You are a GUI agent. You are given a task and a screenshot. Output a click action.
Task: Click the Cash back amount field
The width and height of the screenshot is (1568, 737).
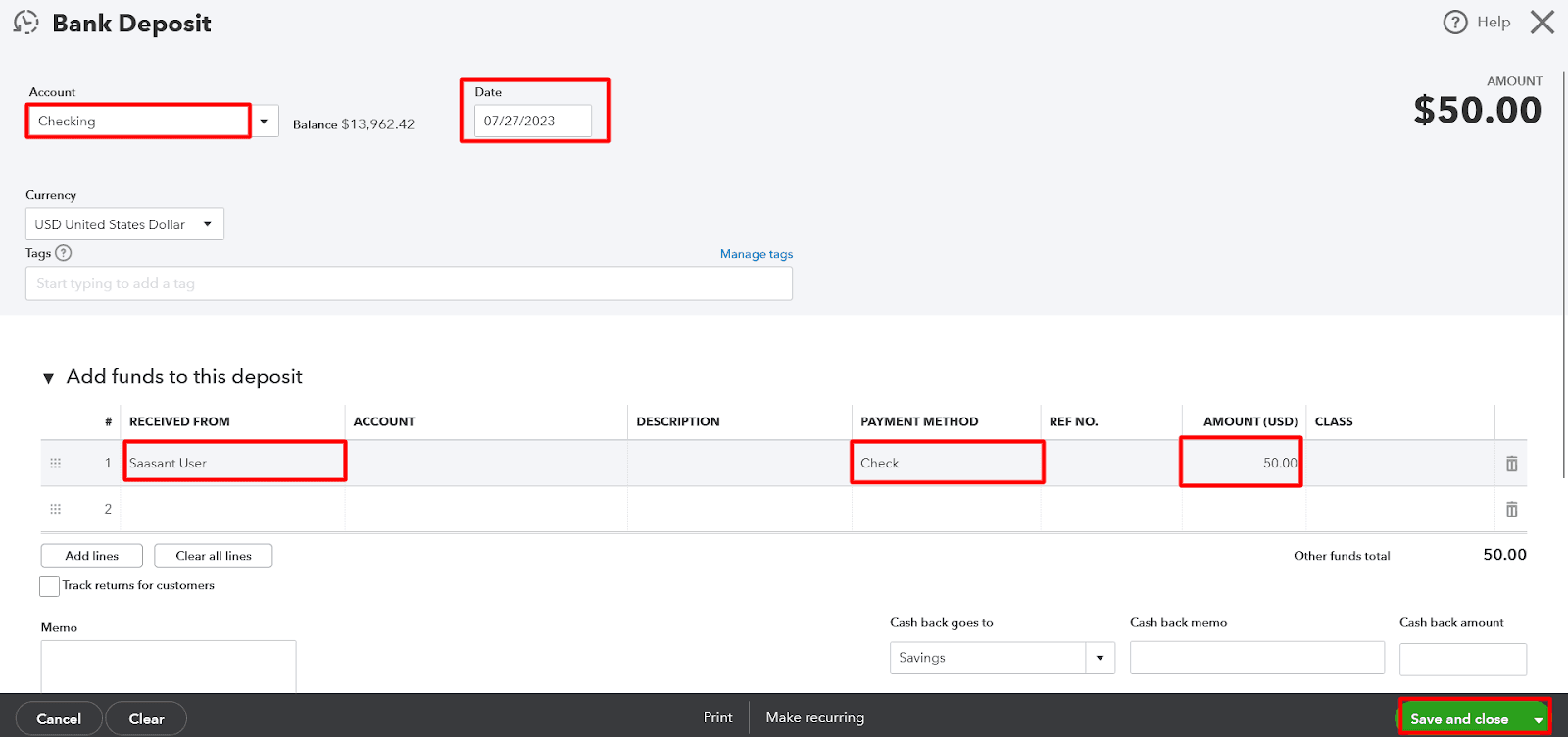pos(1463,659)
